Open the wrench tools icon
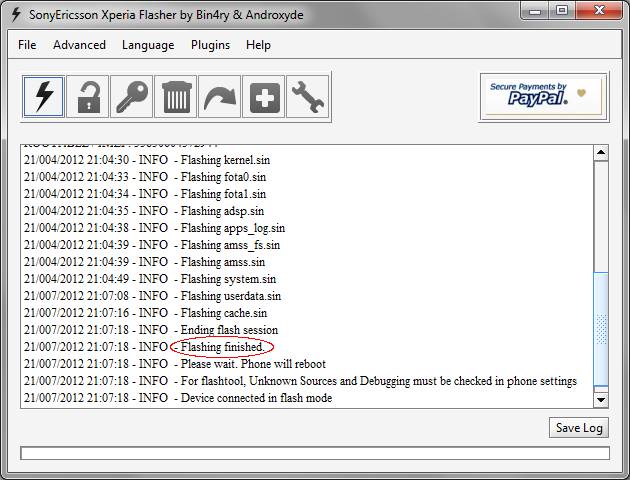 pos(308,97)
